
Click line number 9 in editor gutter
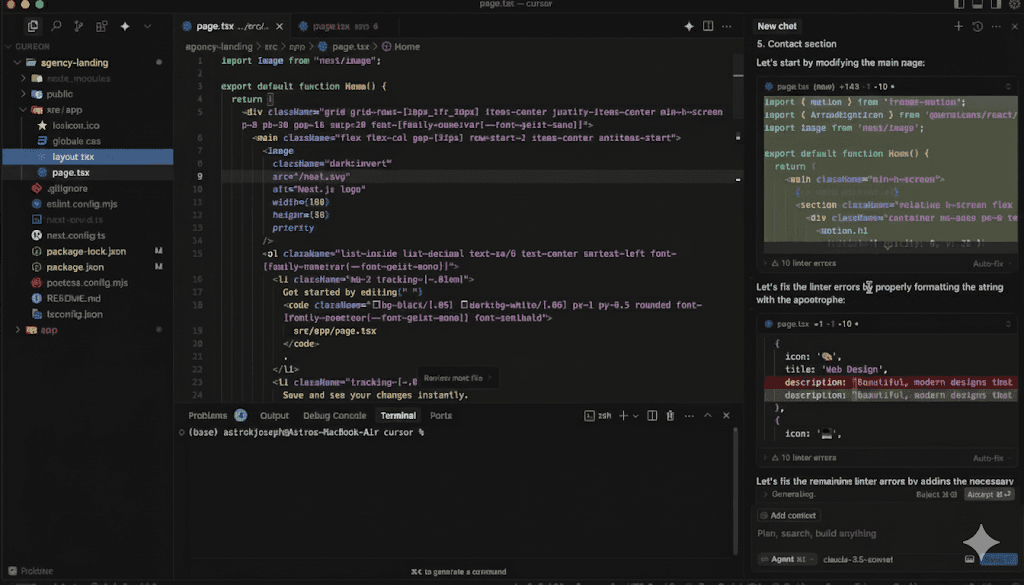click(x=199, y=176)
